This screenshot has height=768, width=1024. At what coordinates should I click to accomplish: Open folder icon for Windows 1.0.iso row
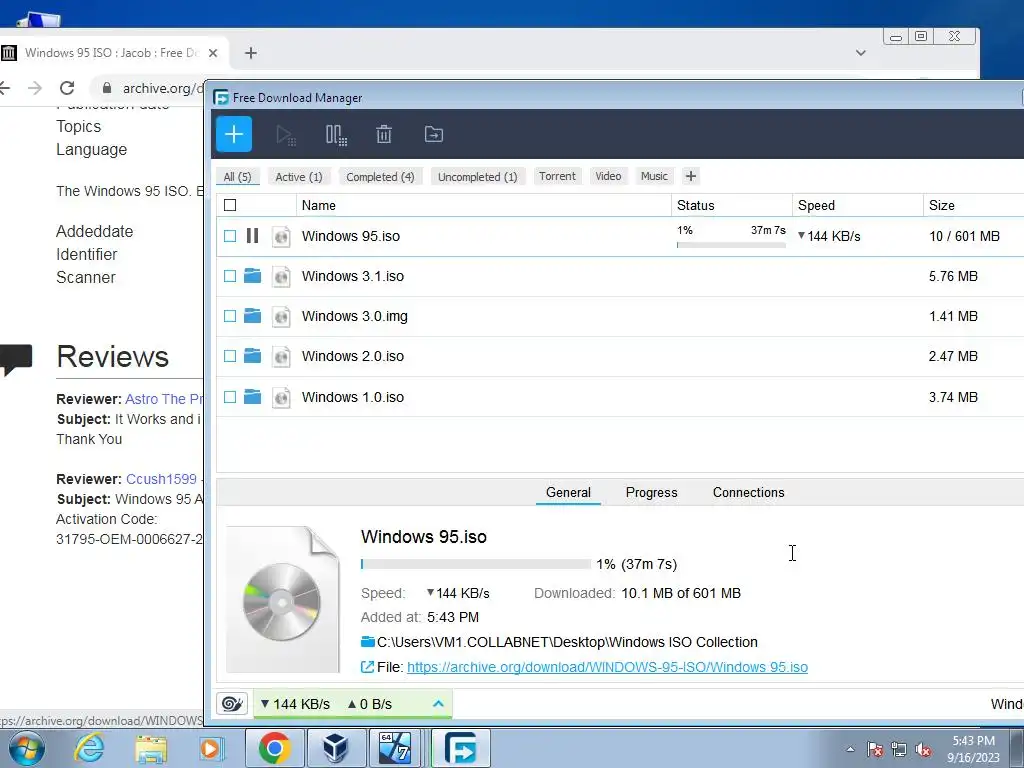coord(253,397)
